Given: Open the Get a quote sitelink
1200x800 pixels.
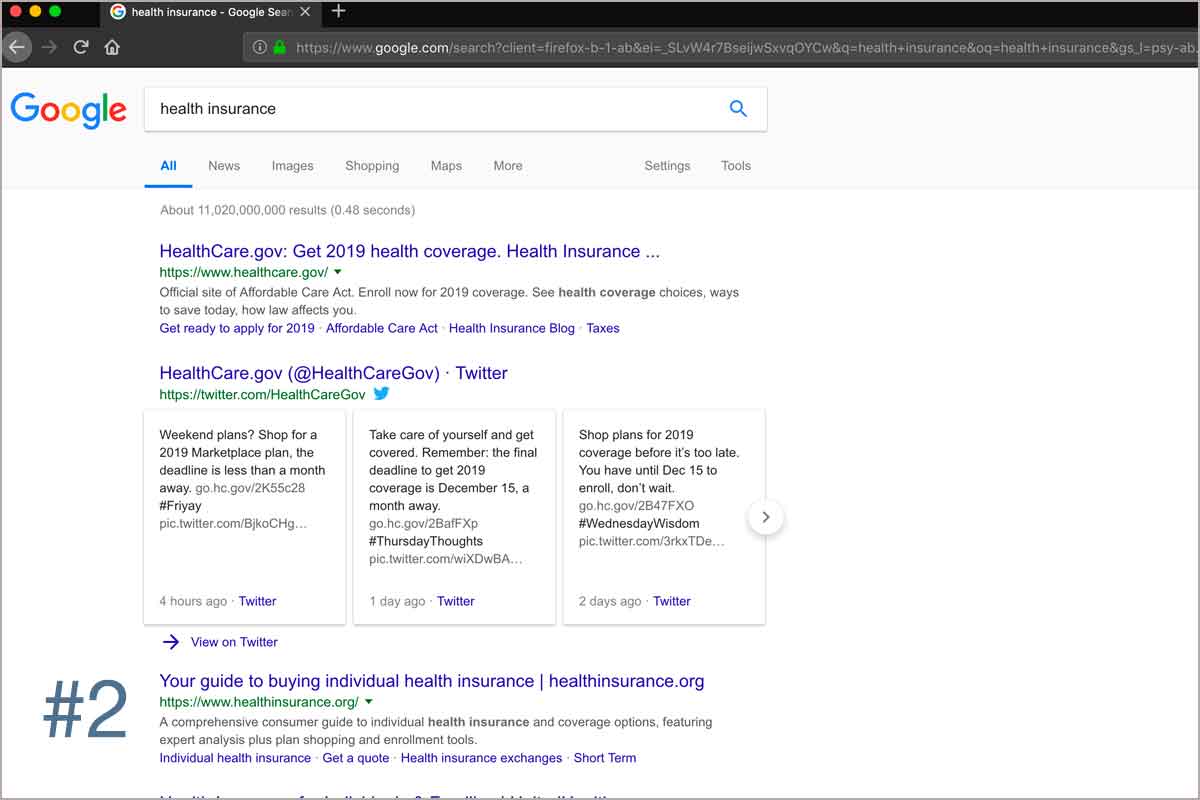Looking at the screenshot, I should [x=356, y=758].
